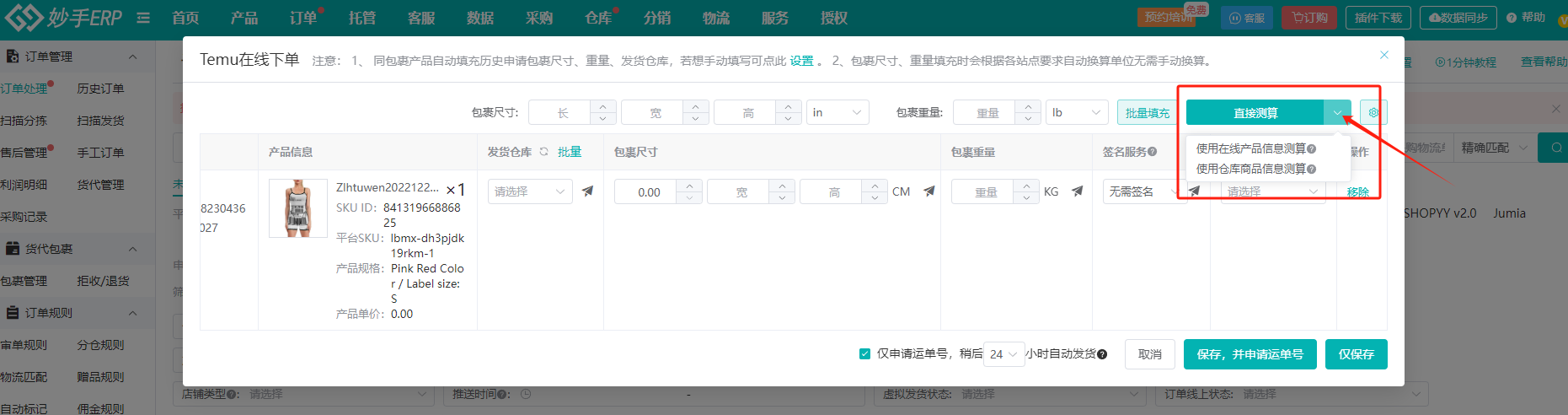
Task: Click the 货代包裹 sidebar section icon
Action: click(13, 249)
